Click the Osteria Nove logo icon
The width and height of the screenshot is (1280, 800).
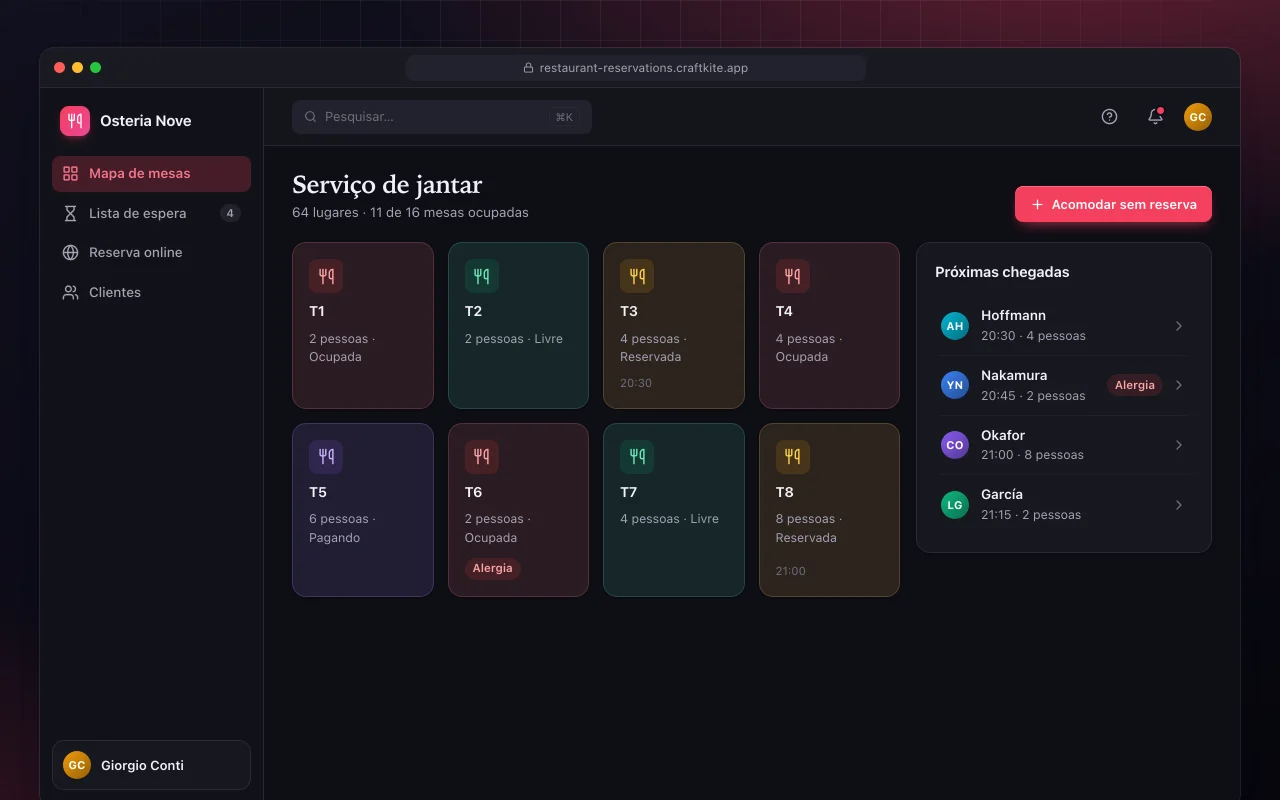[75, 121]
